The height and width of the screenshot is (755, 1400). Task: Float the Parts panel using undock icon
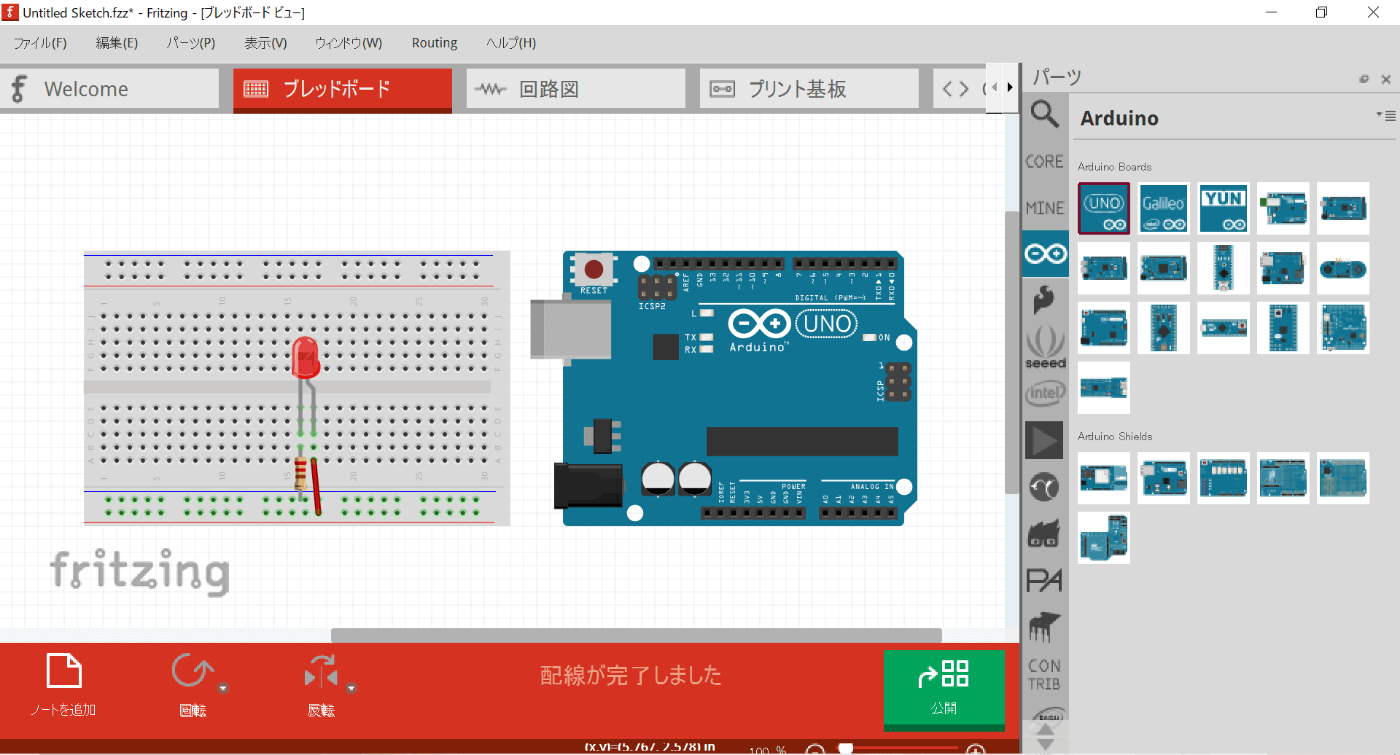1364,79
